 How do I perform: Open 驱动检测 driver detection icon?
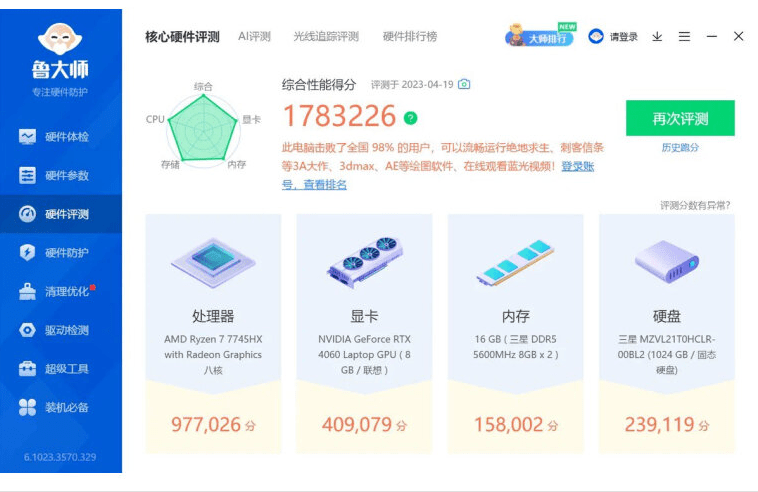[x=27, y=330]
